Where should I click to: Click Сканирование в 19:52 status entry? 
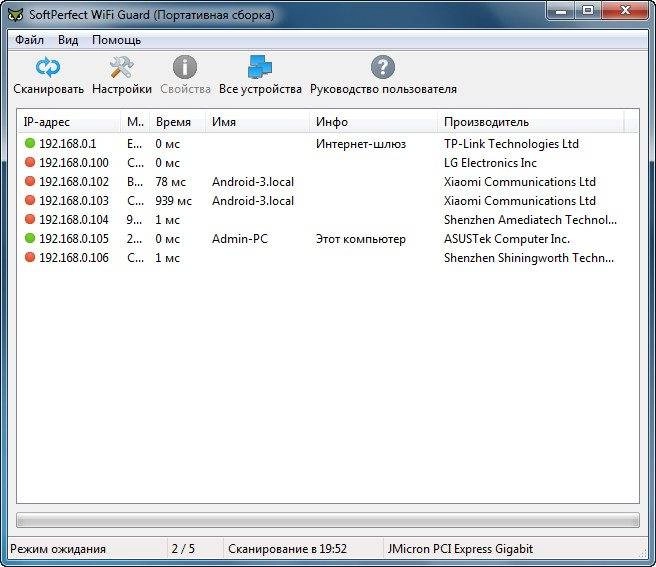tap(287, 549)
